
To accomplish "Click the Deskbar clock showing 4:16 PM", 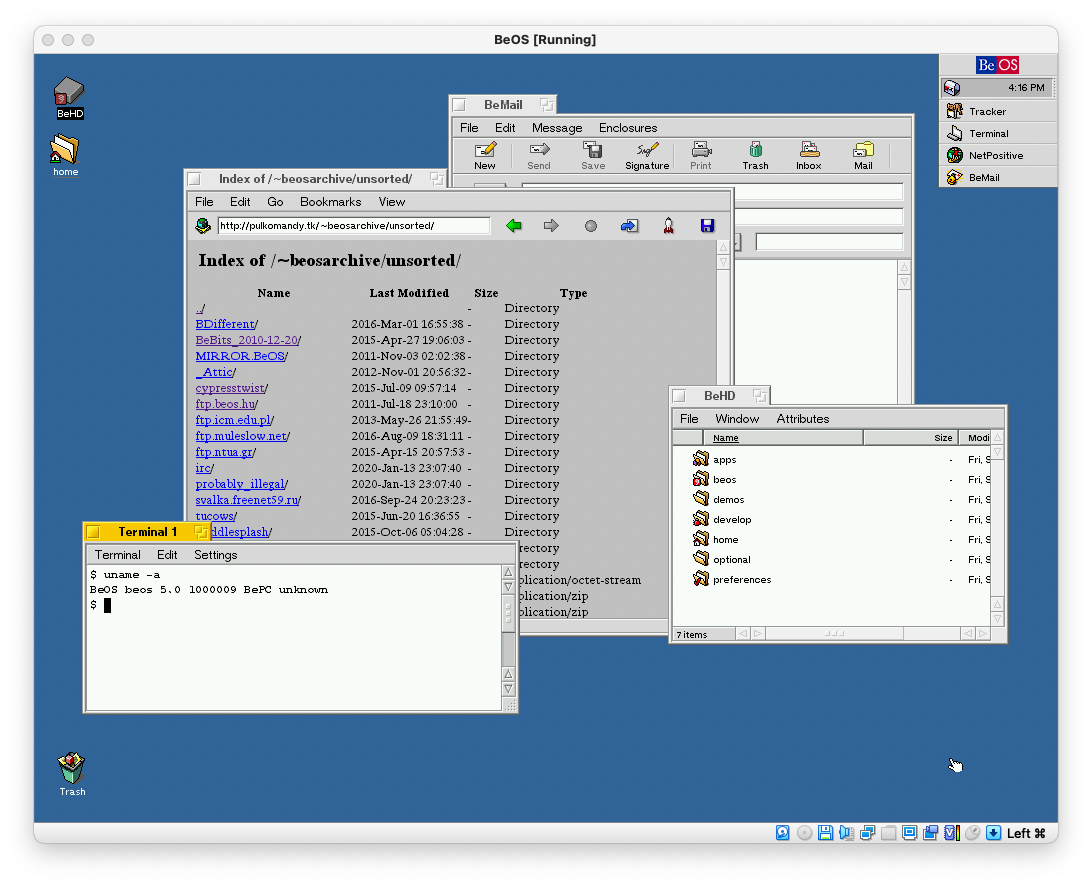I will pos(1026,88).
